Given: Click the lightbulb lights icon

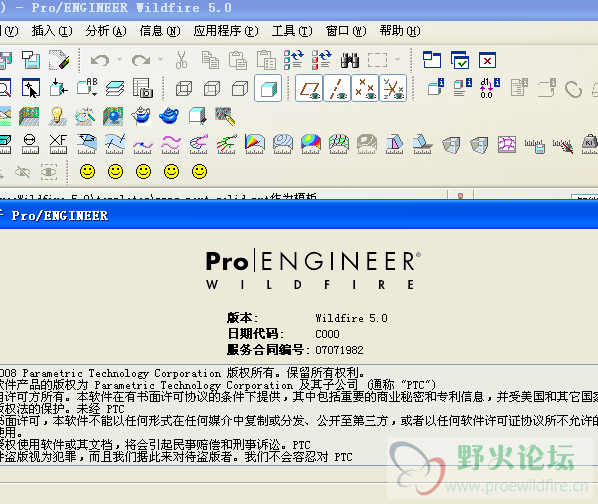Looking at the screenshot, I should pyautogui.click(x=57, y=116).
